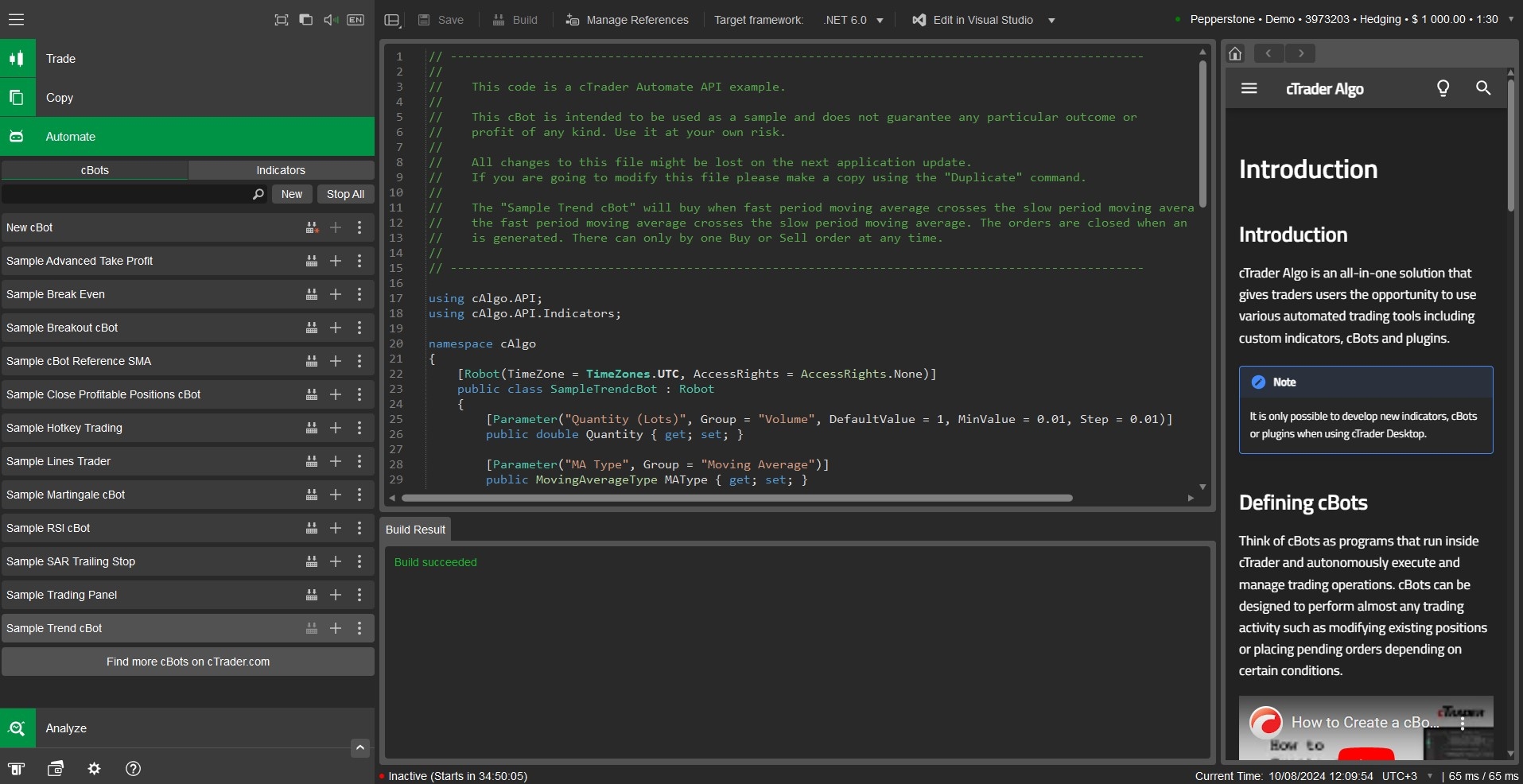Add instance to Sample Trend cBot

[x=336, y=628]
